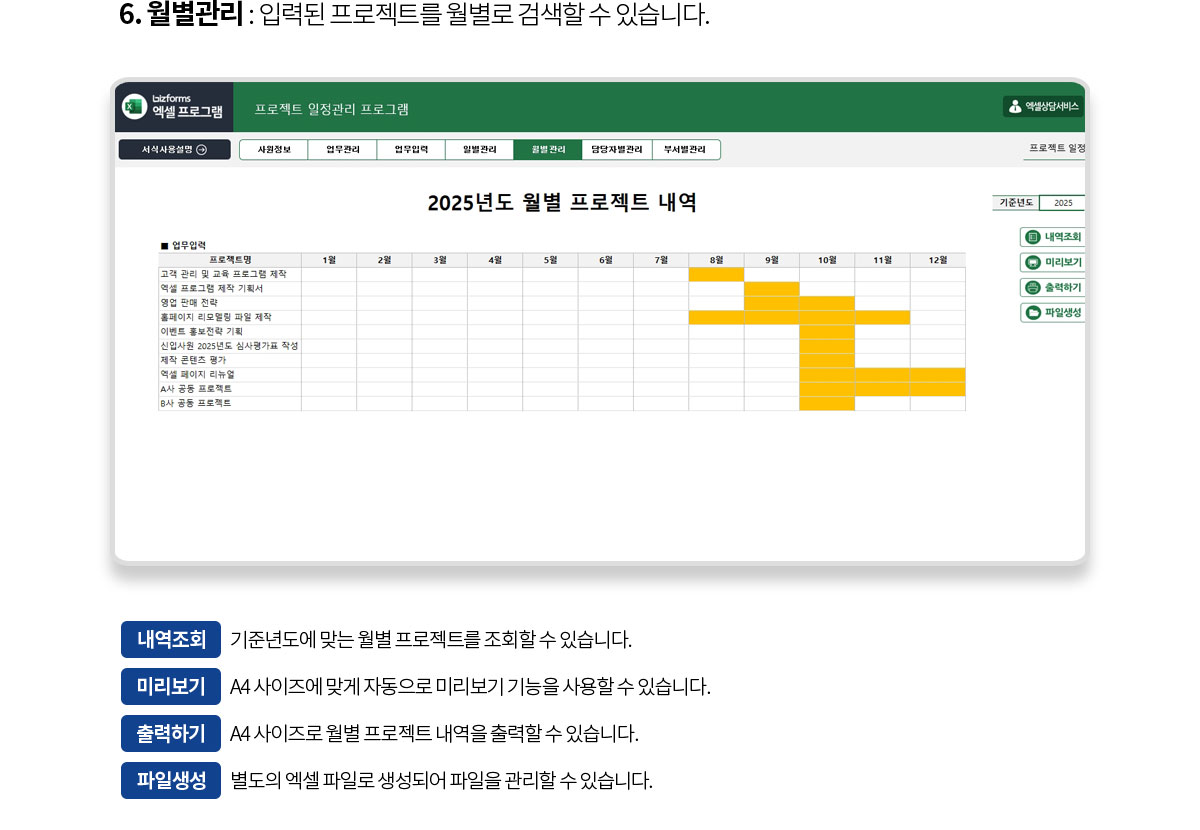Screen dimensions: 1200x830
Task: Select the 영업 판매 전략 row
Action: 562,302
